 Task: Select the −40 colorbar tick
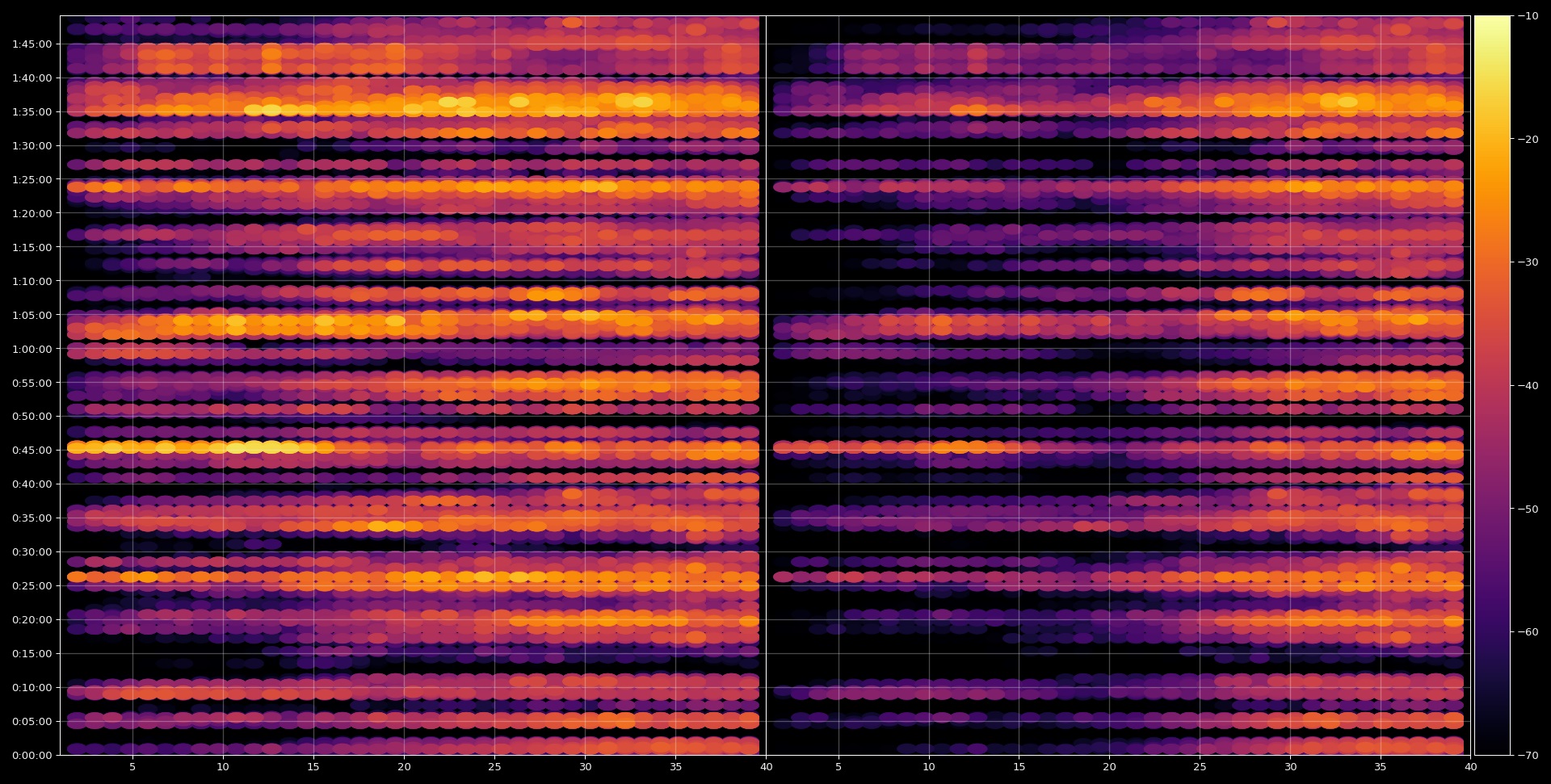pyautogui.click(x=1528, y=386)
